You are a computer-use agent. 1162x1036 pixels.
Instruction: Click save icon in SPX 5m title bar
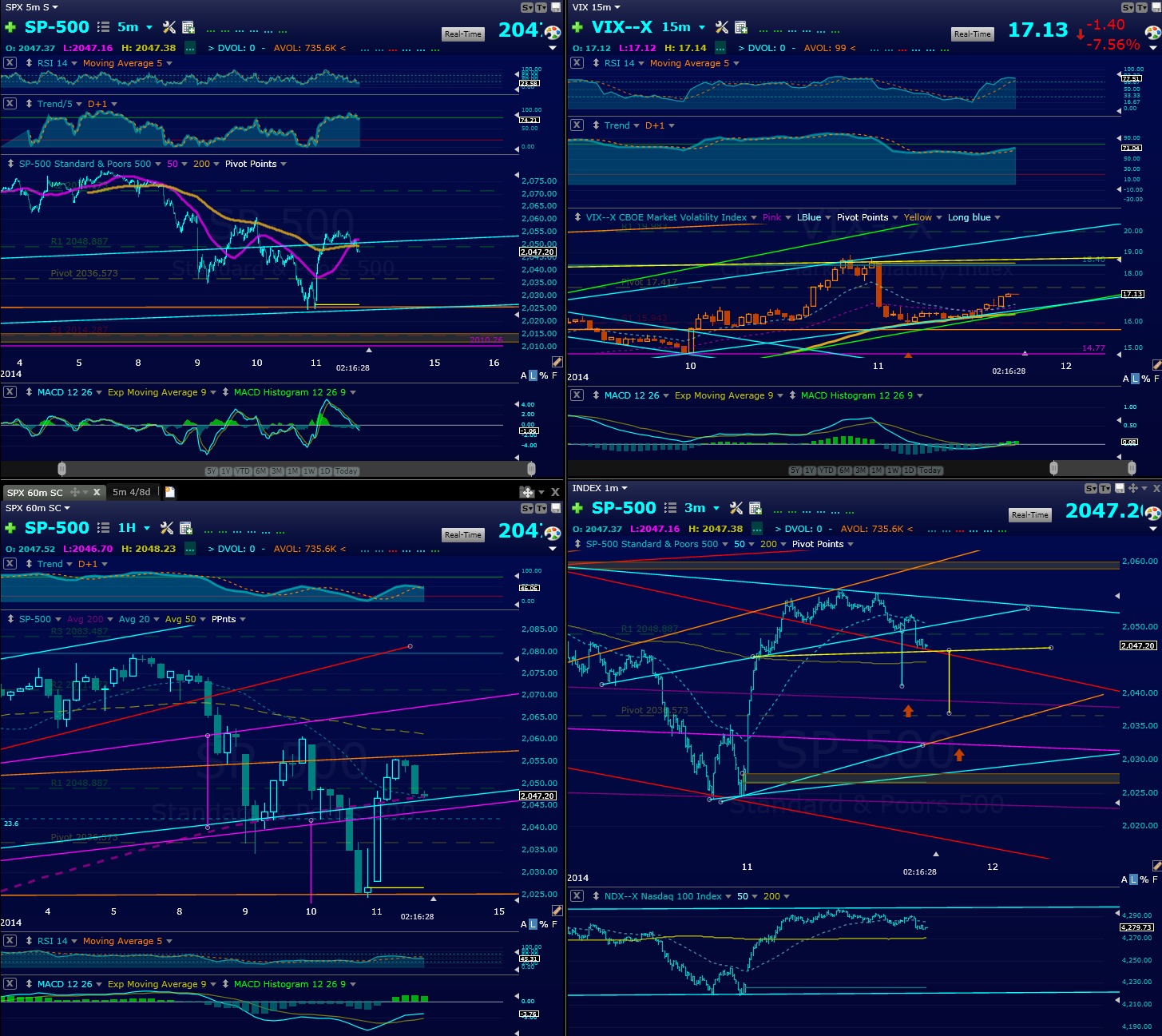point(556,7)
